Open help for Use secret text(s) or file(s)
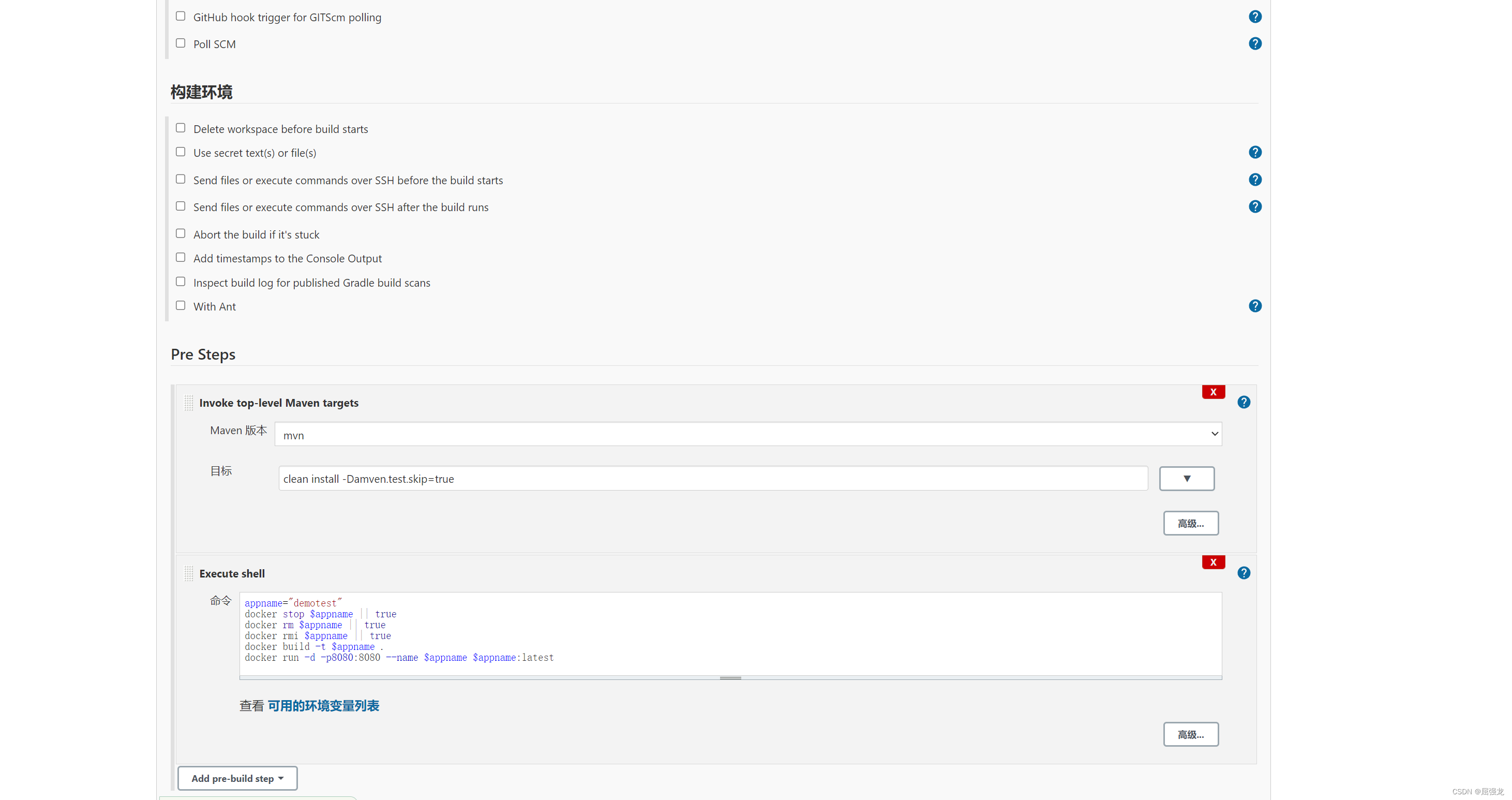This screenshot has width=1512, height=800. click(1255, 152)
